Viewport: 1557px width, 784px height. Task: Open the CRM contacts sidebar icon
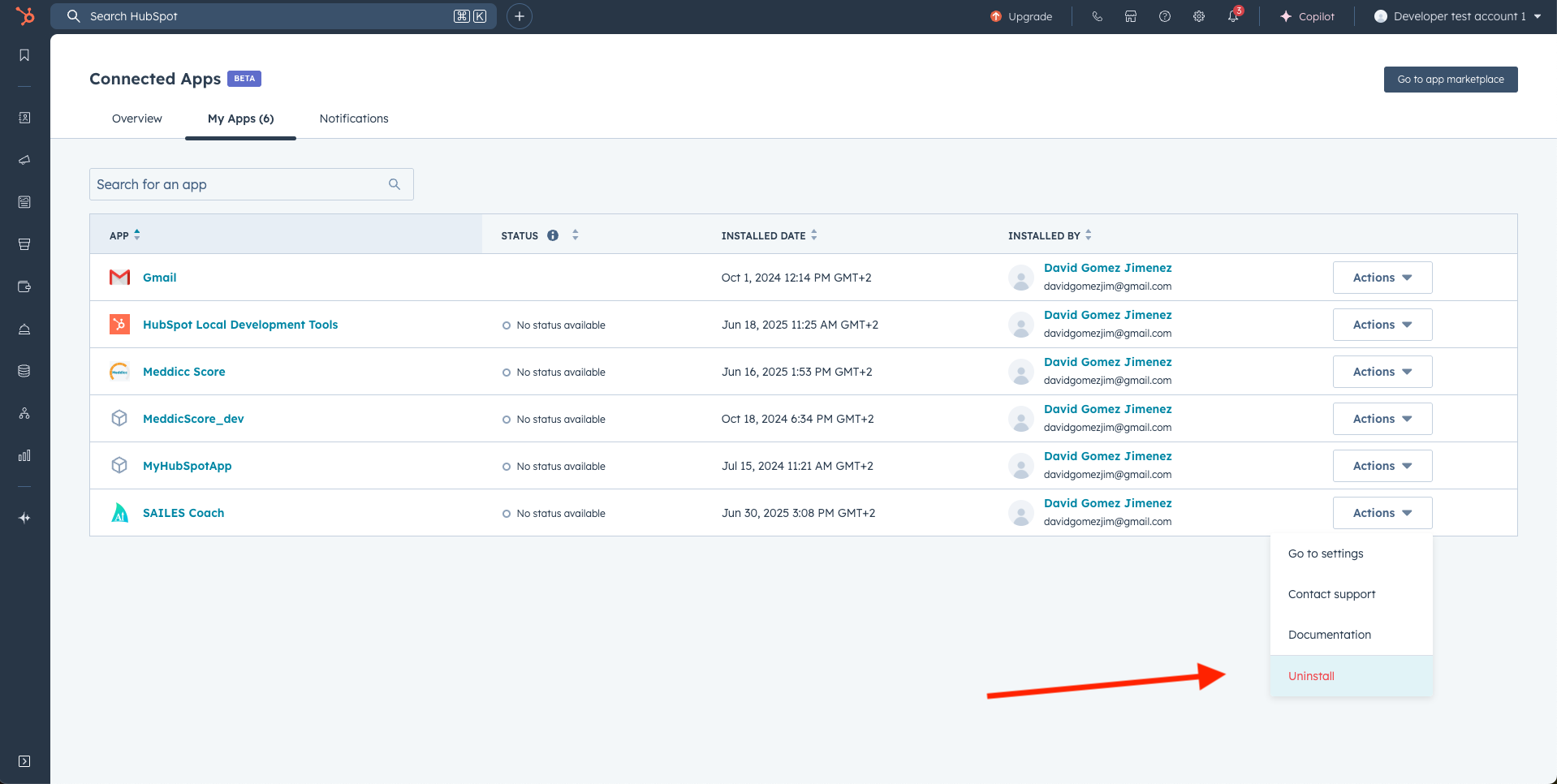tap(24, 118)
